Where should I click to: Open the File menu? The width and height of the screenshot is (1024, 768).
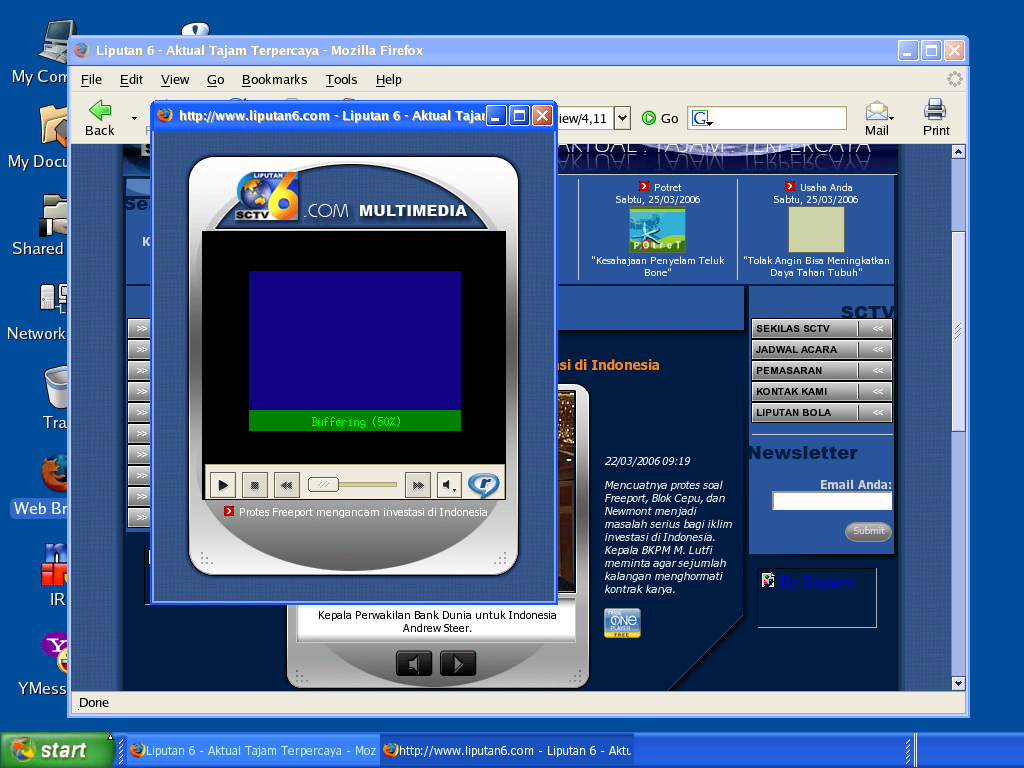point(91,80)
